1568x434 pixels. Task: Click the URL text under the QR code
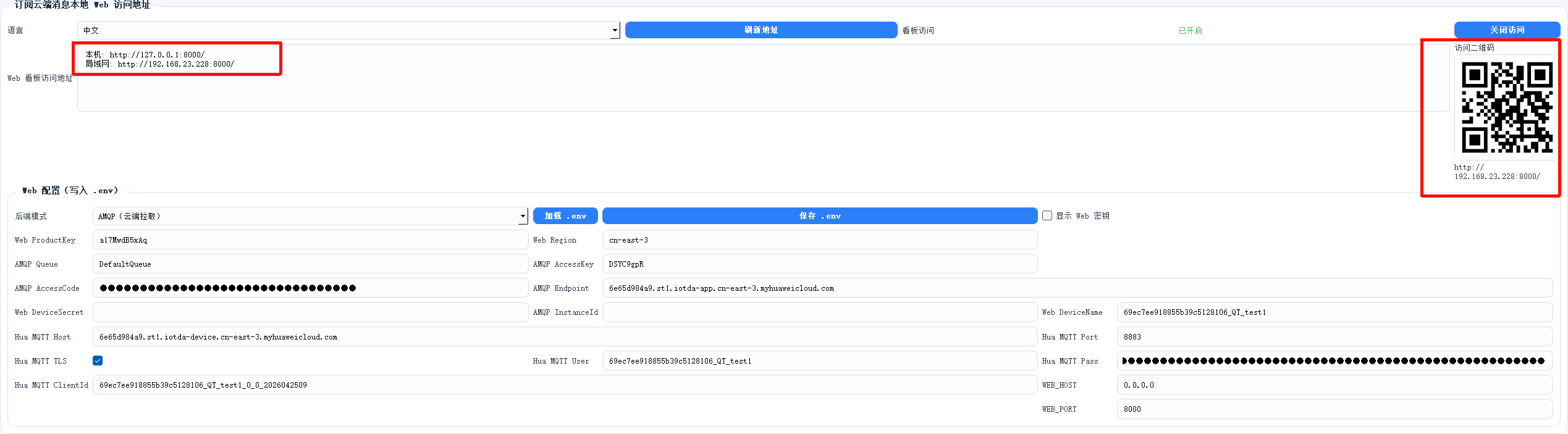click(x=1497, y=172)
